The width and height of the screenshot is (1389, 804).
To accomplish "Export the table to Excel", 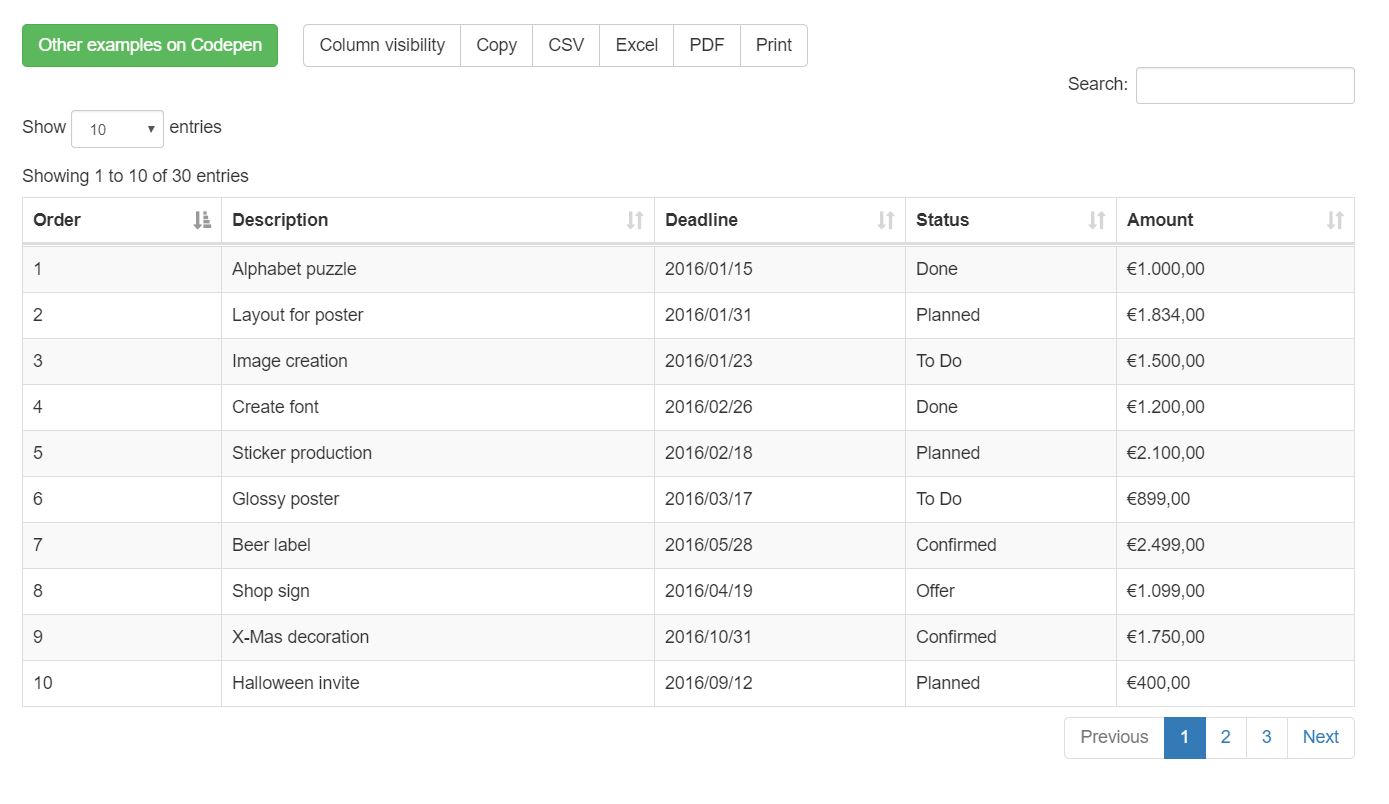I will (x=637, y=45).
